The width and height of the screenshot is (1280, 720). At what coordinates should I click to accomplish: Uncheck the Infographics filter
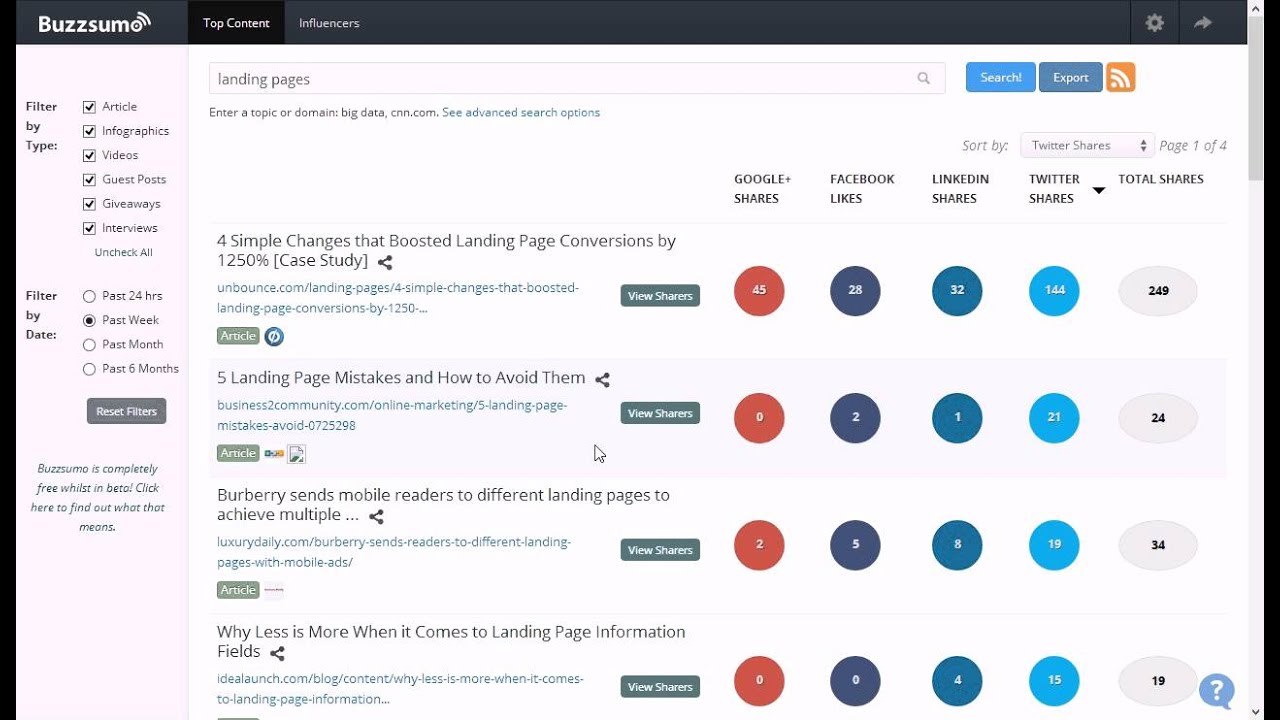[89, 131]
